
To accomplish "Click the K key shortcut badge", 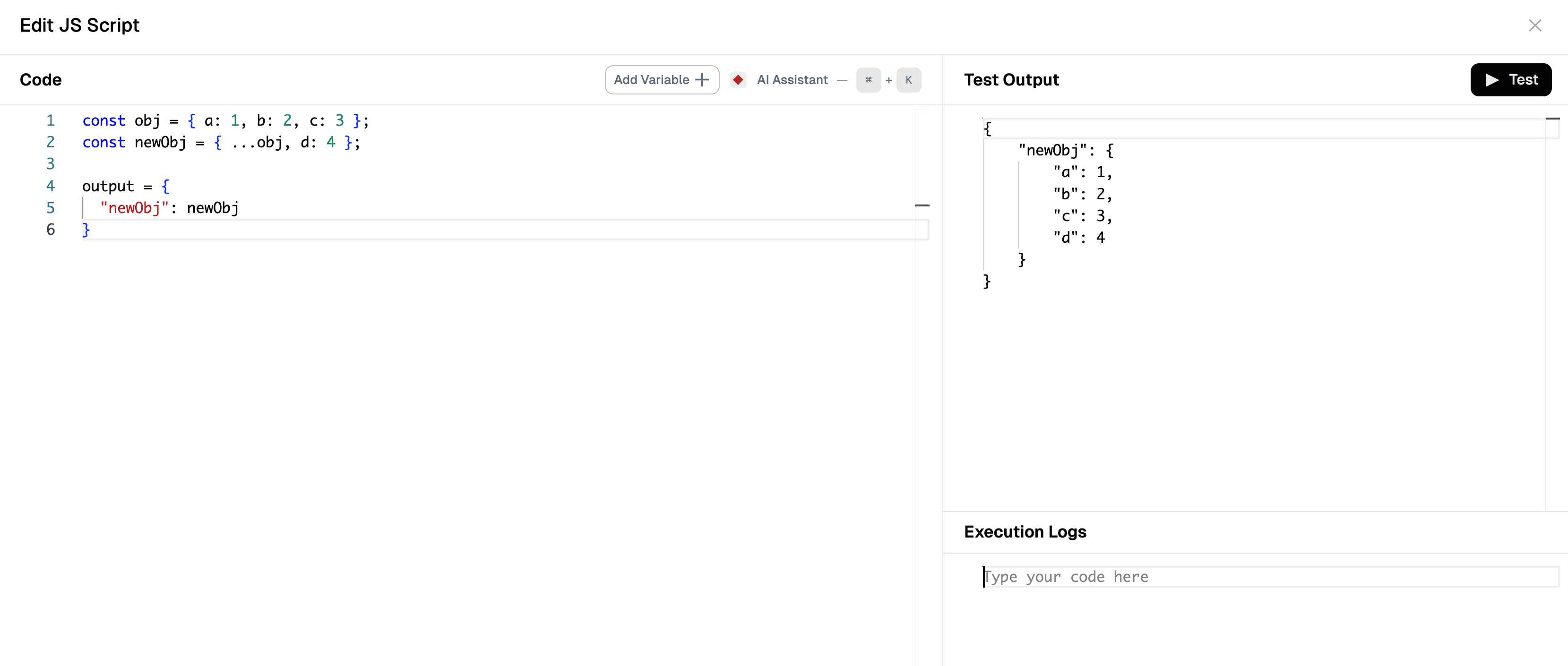I will point(909,80).
